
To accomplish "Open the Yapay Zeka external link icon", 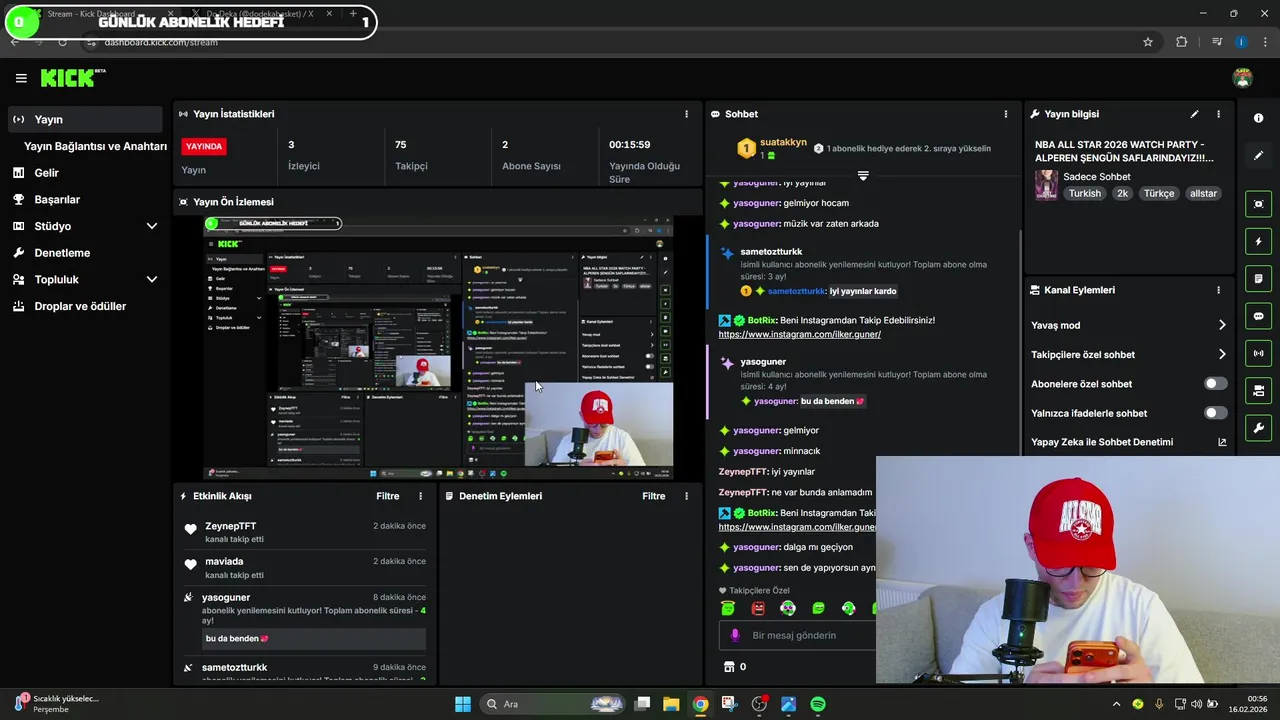I will click(x=1221, y=442).
